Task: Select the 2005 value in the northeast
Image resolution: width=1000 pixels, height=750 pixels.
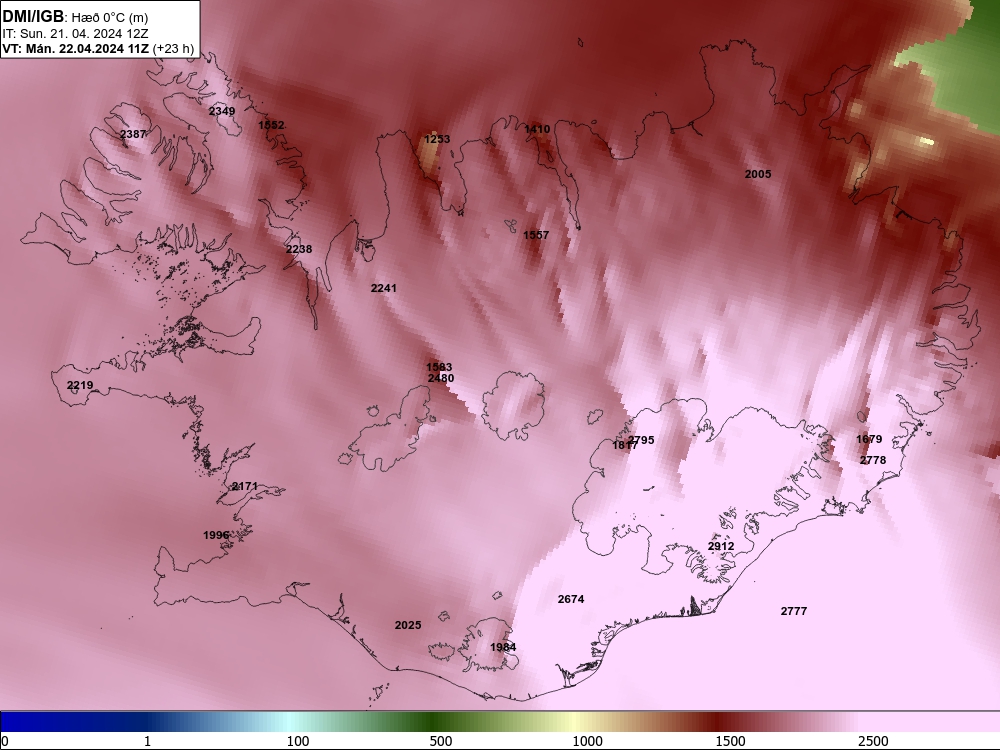Action: tap(758, 174)
